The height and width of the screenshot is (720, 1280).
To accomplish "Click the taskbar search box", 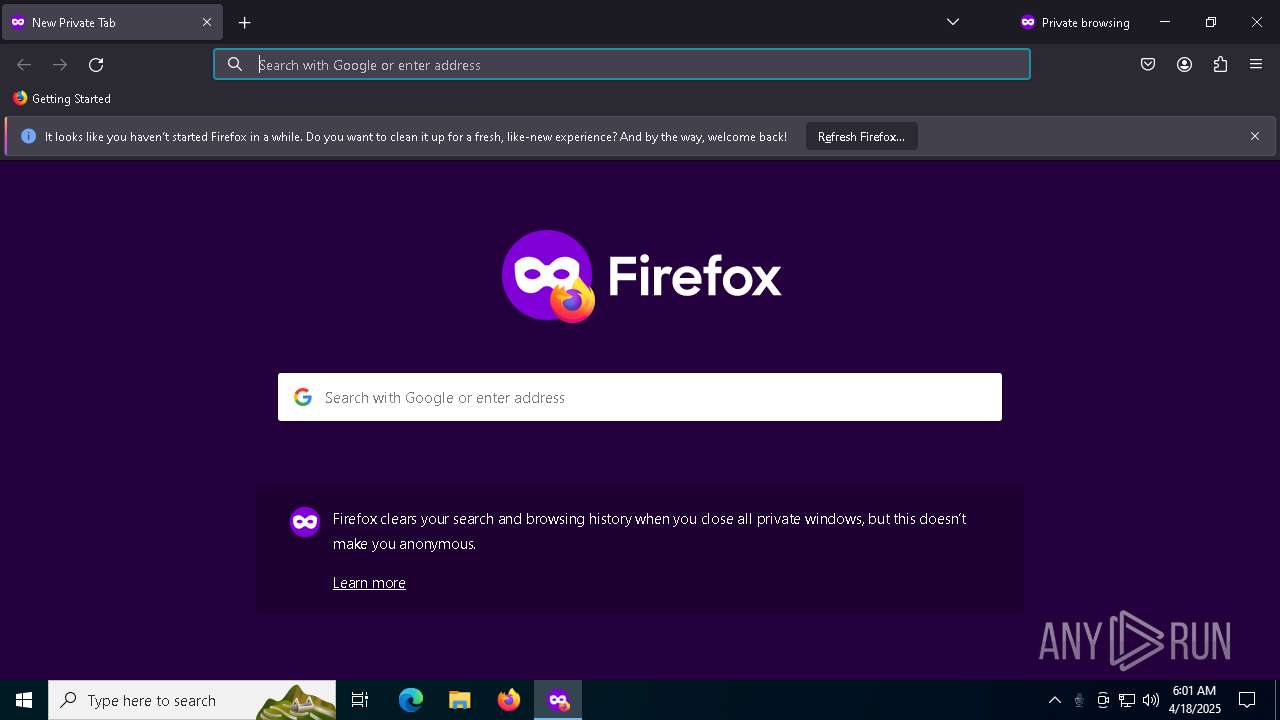I will tap(192, 701).
